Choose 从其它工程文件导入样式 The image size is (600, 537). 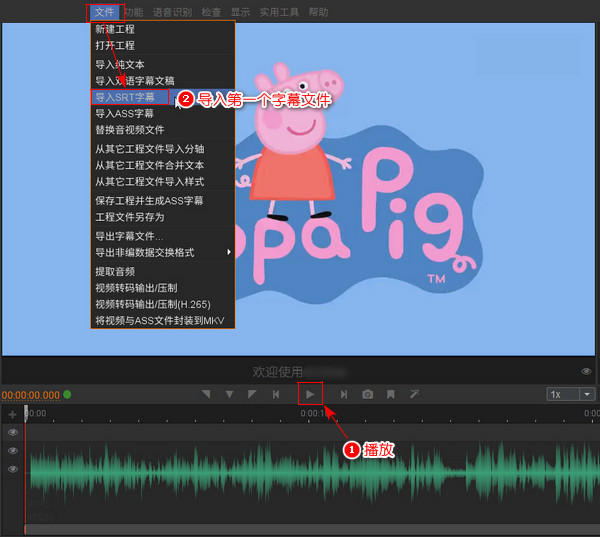click(x=163, y=181)
